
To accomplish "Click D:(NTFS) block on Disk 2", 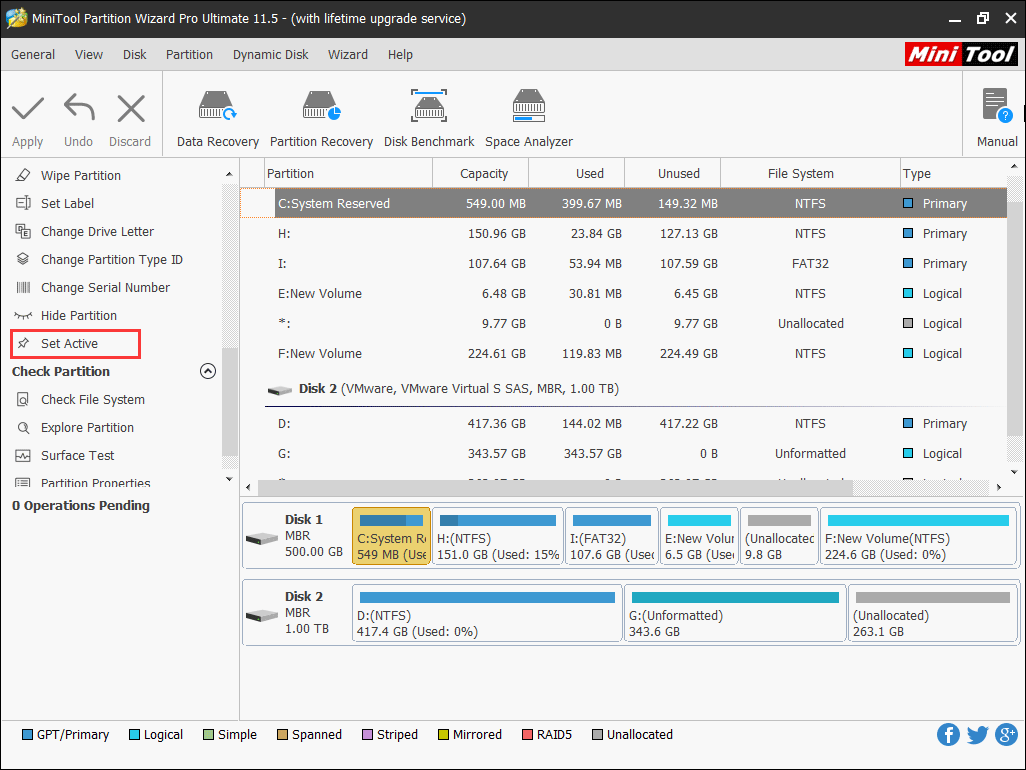I will coord(487,613).
